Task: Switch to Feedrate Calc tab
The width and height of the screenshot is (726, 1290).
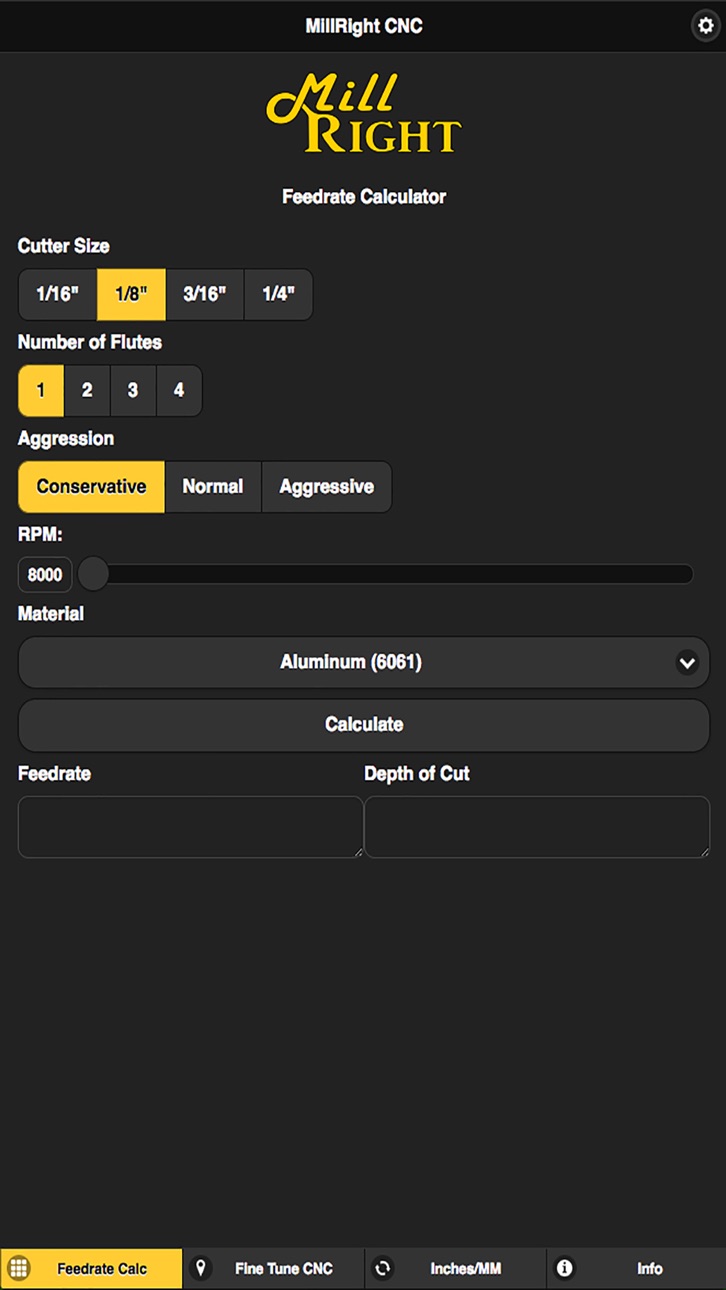Action: pos(91,1268)
